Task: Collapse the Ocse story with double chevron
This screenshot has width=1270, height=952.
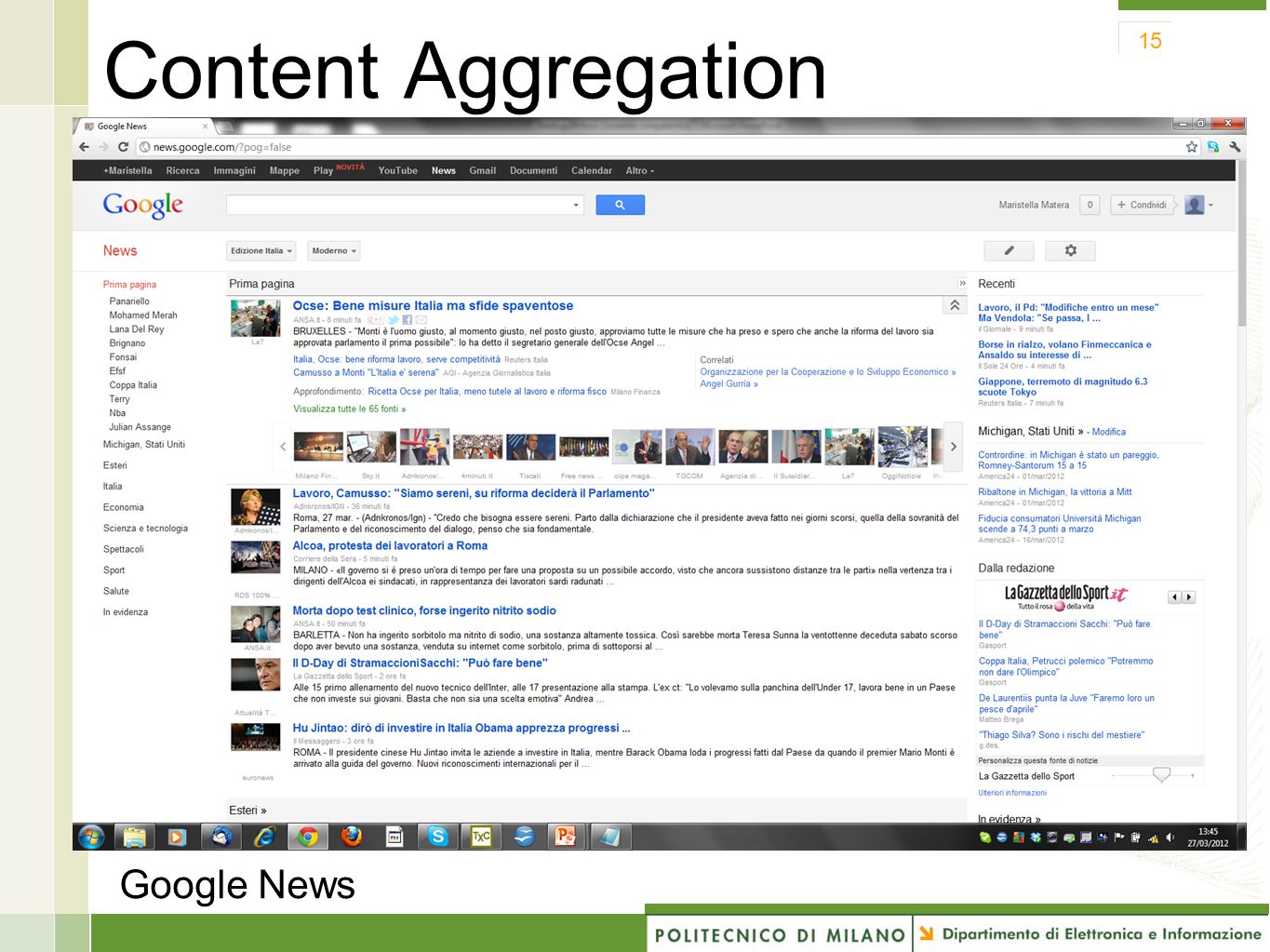Action: [955, 305]
